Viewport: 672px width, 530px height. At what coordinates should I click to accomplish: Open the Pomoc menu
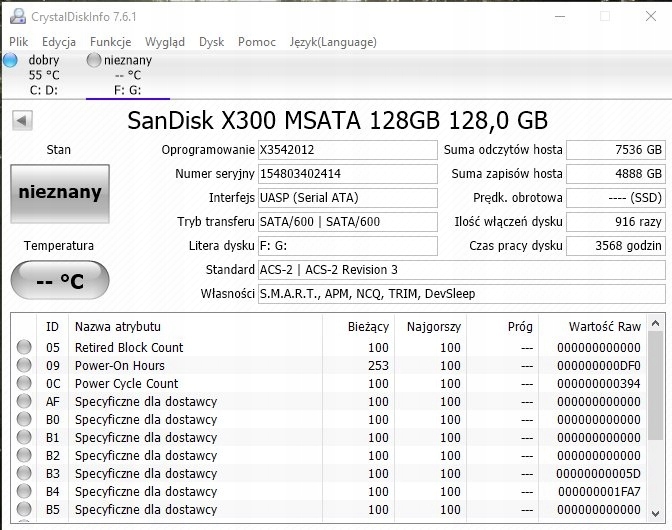pos(257,42)
